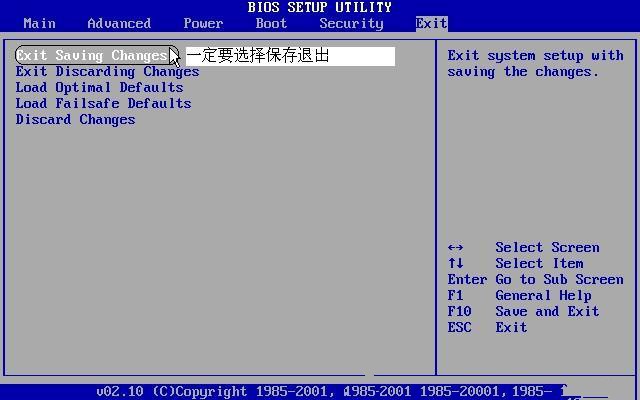Open the Security tab
640x400 pixels.
click(x=351, y=23)
